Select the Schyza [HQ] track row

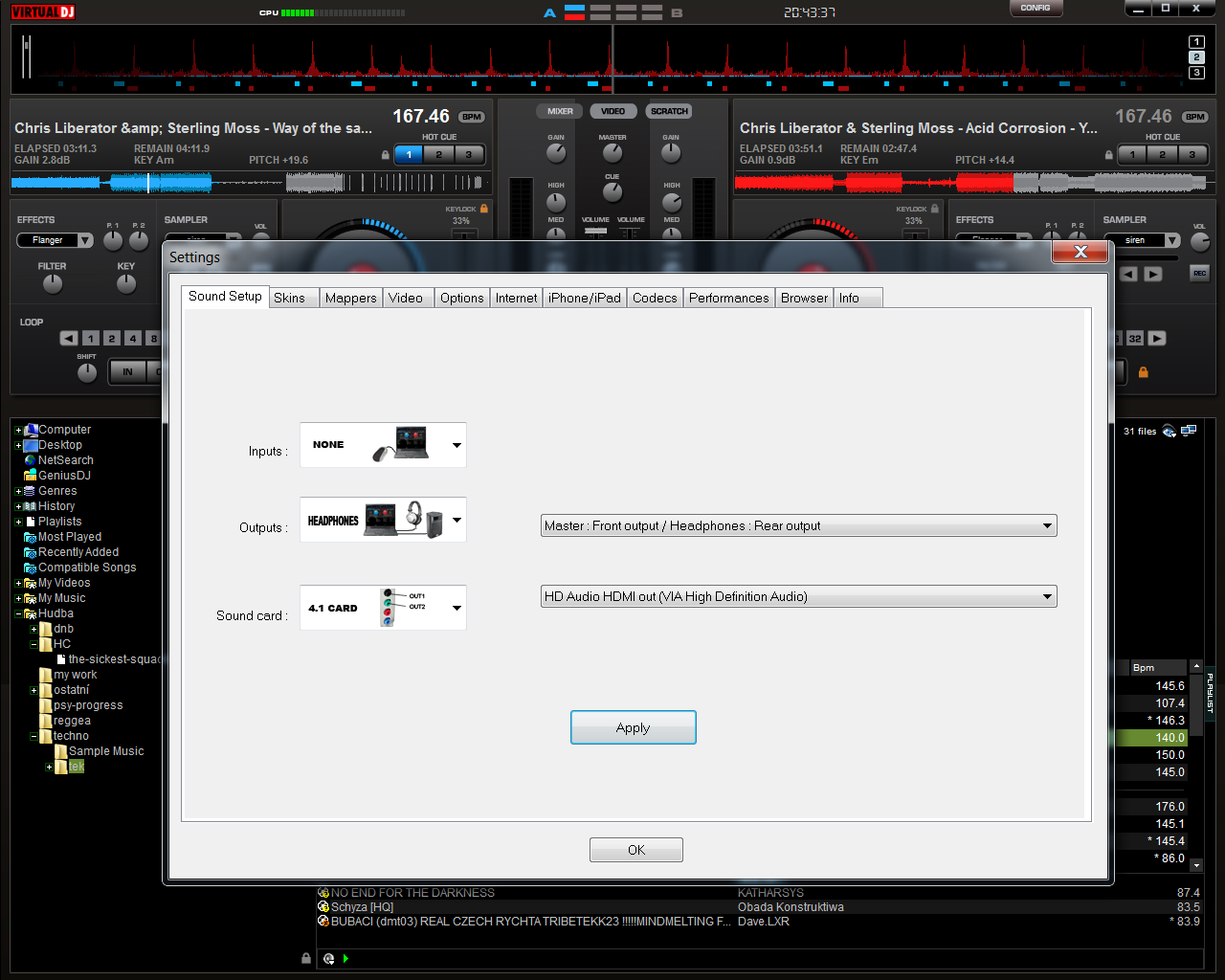(362, 907)
